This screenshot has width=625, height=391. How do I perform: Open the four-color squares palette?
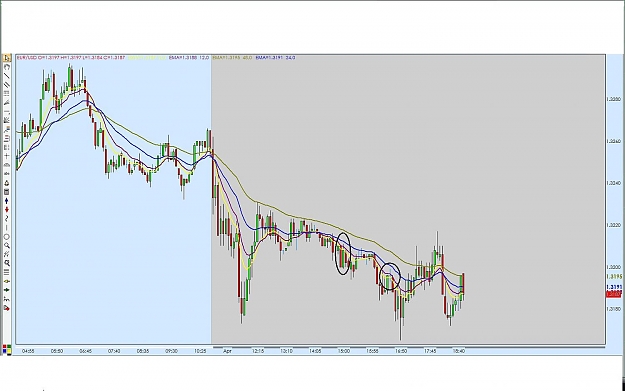point(6,349)
